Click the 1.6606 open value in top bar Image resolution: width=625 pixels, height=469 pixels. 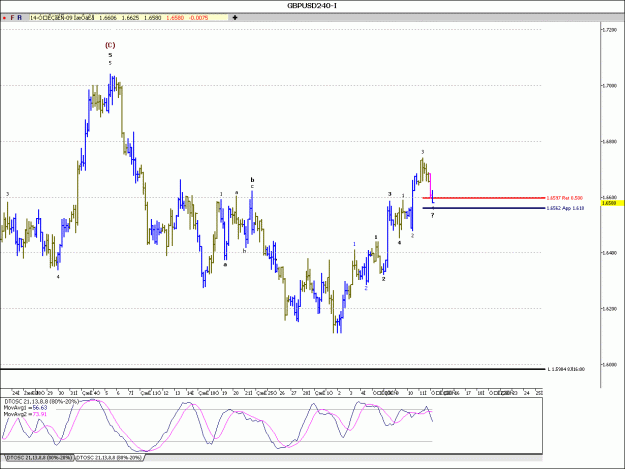pos(108,18)
